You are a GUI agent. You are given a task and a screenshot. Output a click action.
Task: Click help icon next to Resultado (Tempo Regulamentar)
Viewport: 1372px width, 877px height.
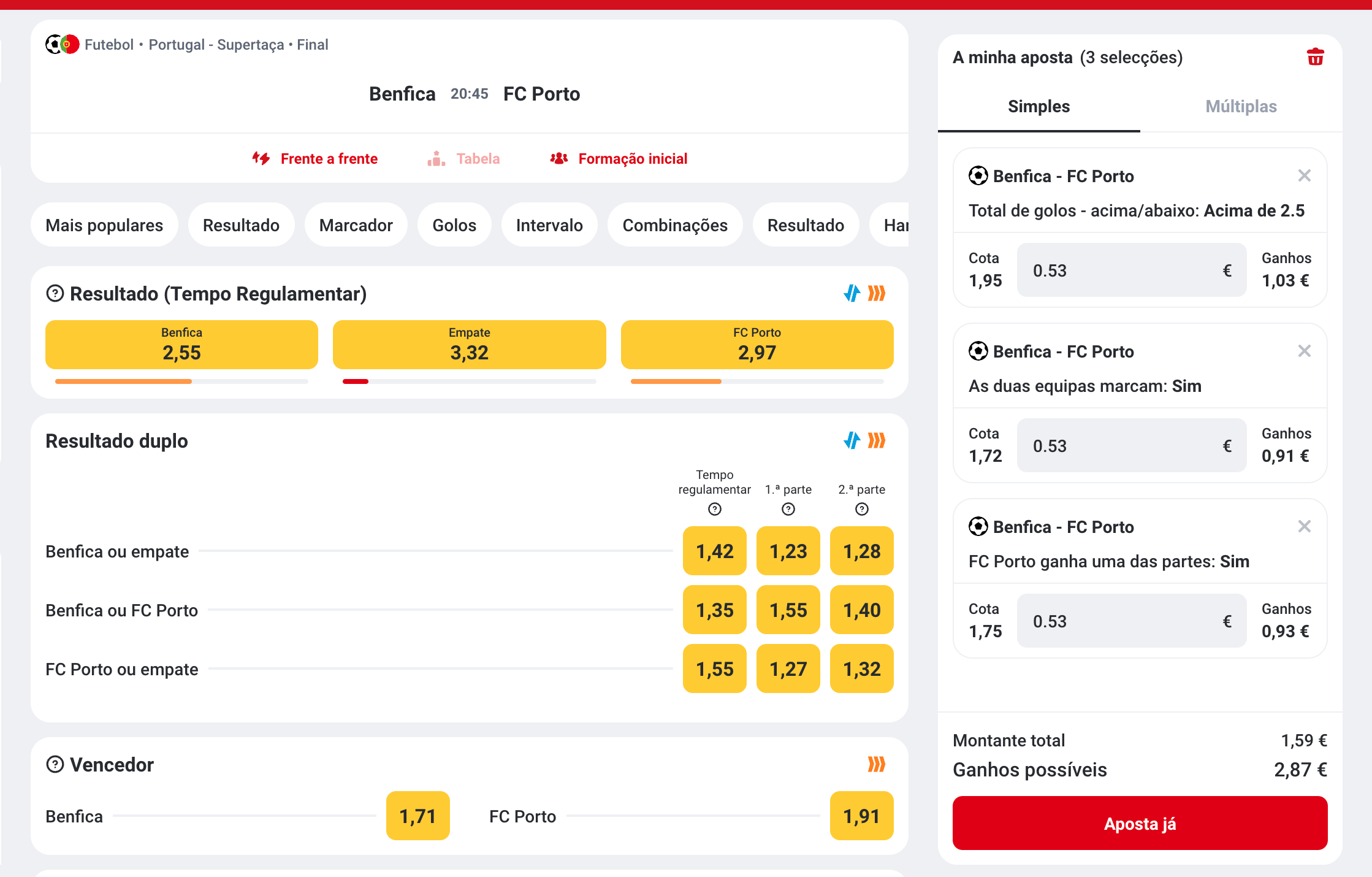[x=55, y=294]
